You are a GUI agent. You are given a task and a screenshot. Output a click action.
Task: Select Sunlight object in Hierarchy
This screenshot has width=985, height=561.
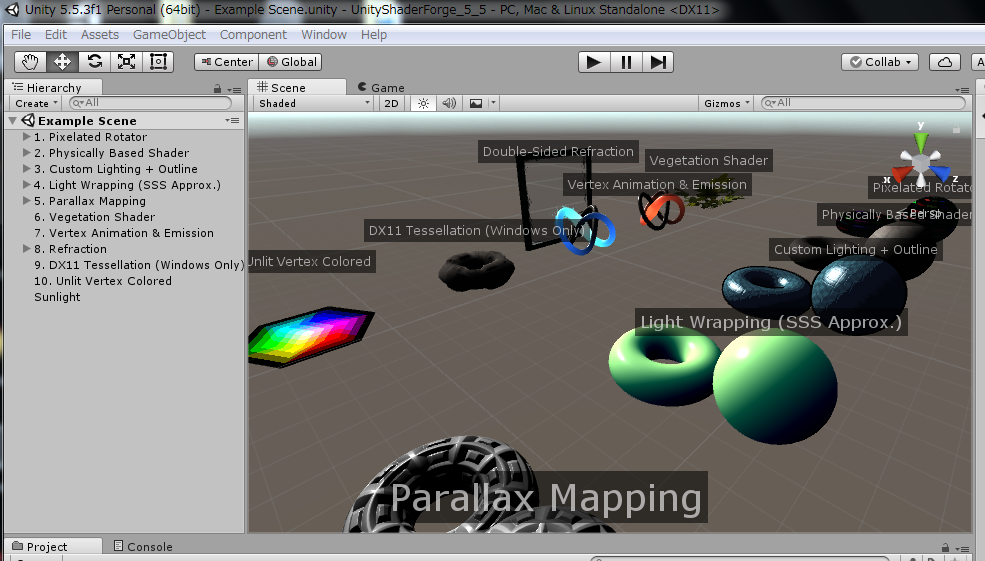coord(124,297)
